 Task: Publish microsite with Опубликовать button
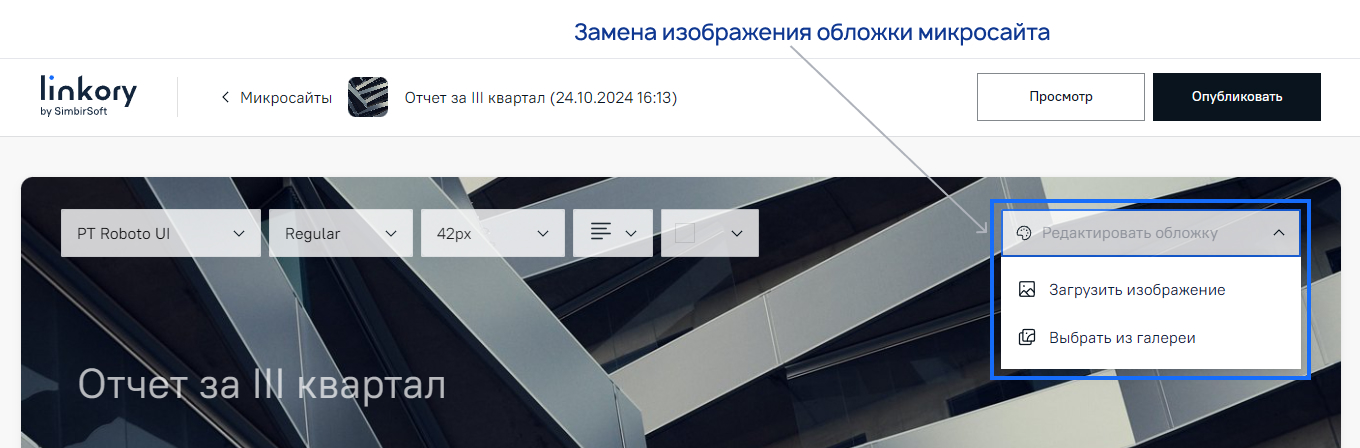click(1237, 97)
